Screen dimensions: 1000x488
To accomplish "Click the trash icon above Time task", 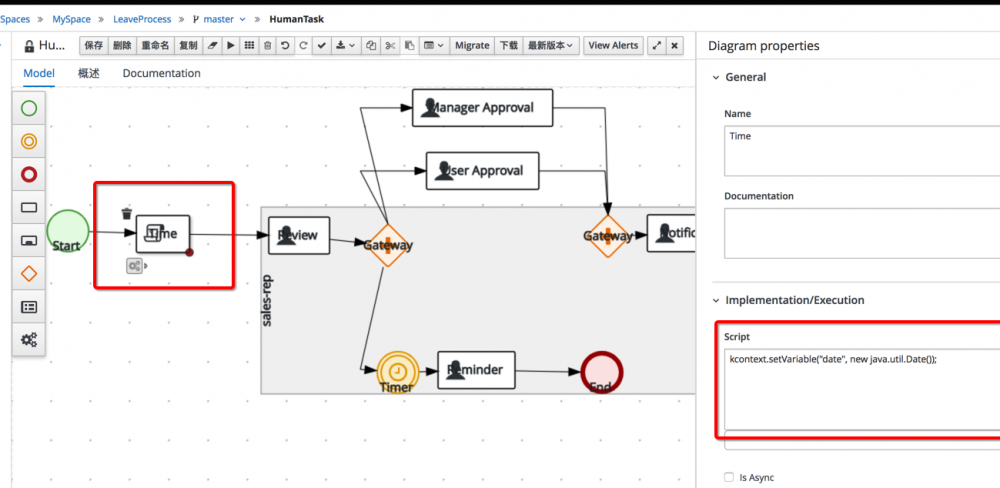I will point(127,214).
